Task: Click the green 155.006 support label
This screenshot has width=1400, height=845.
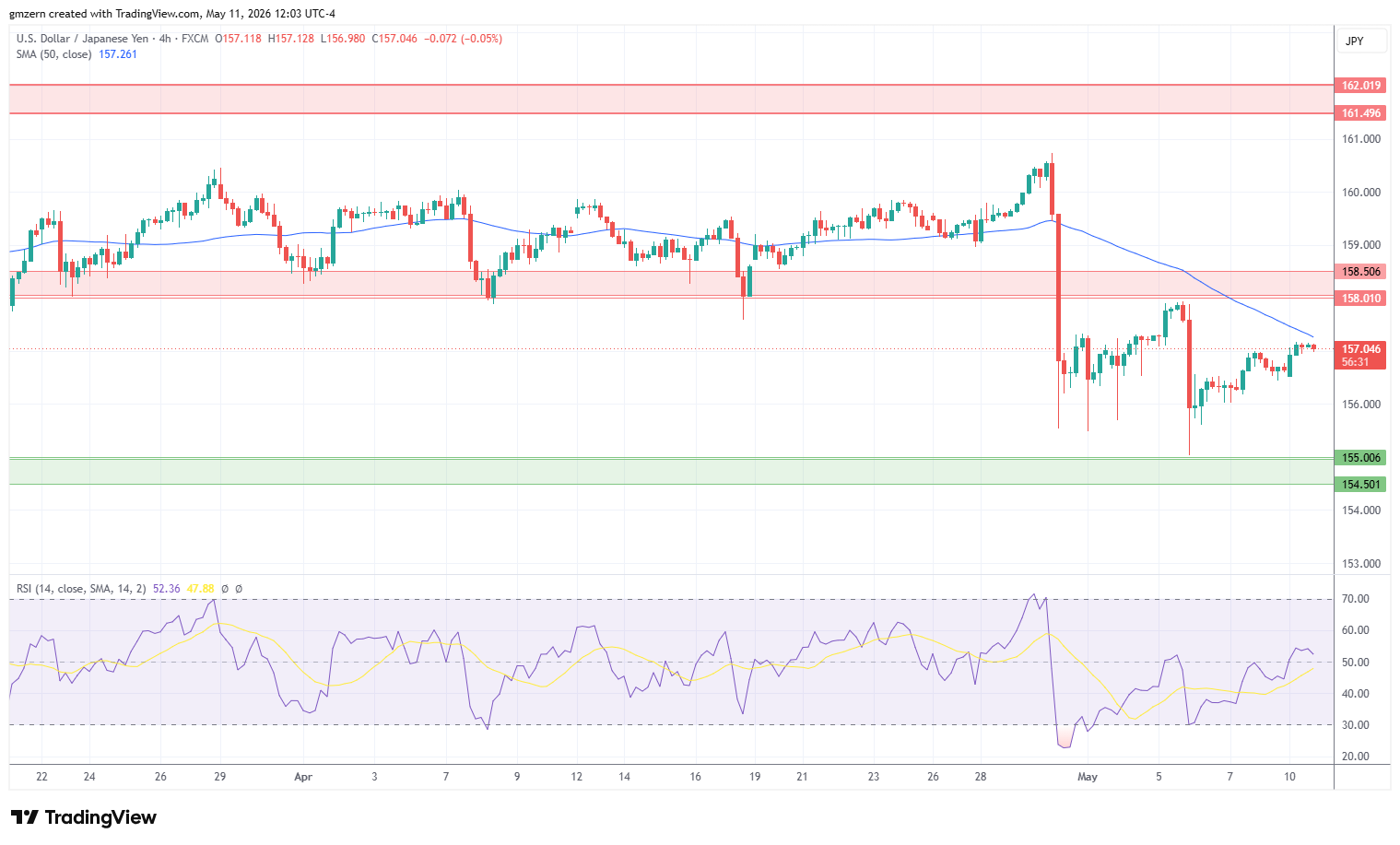Action: pyautogui.click(x=1360, y=457)
